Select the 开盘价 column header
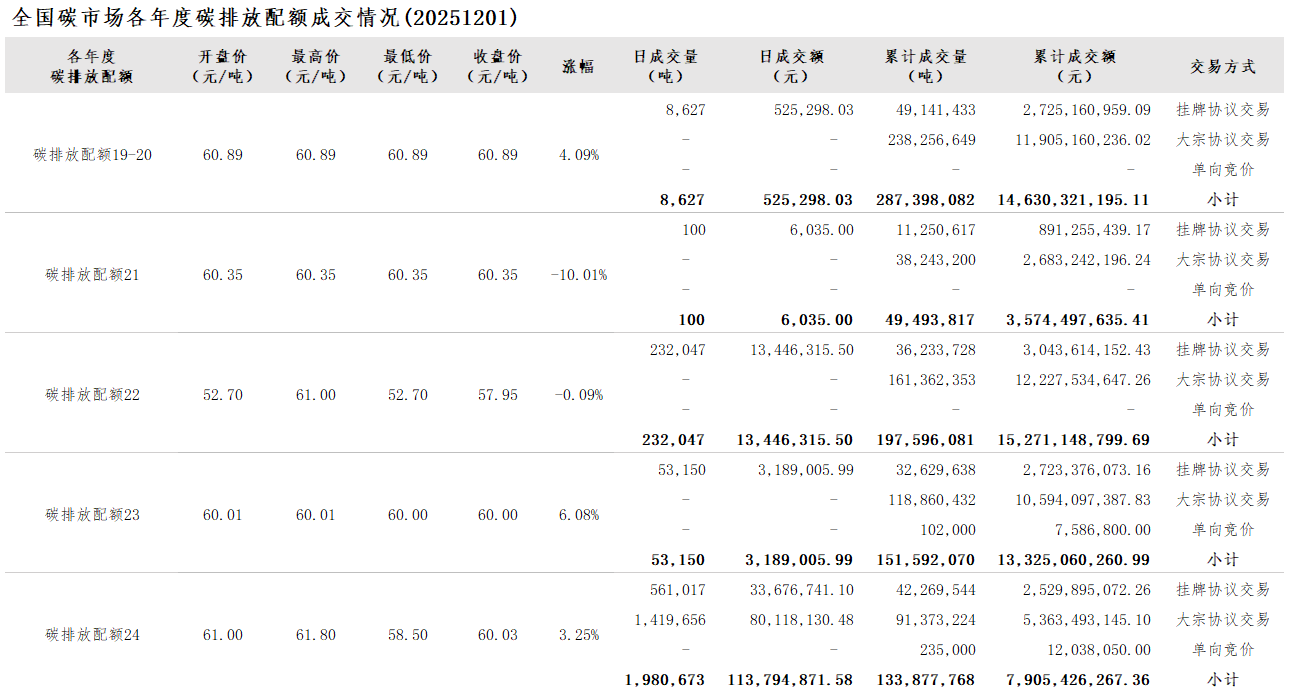 coord(222,66)
